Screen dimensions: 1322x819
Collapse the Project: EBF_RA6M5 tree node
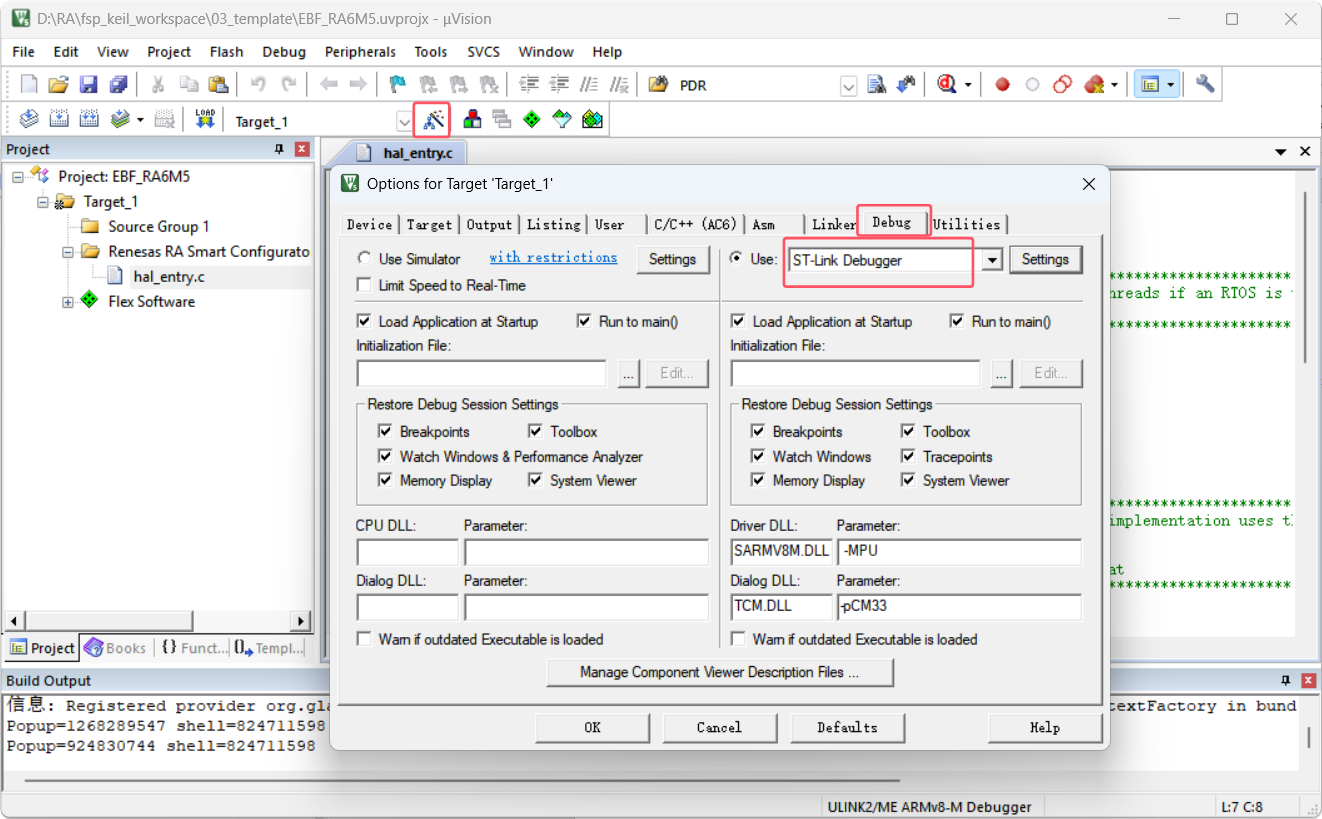18,176
